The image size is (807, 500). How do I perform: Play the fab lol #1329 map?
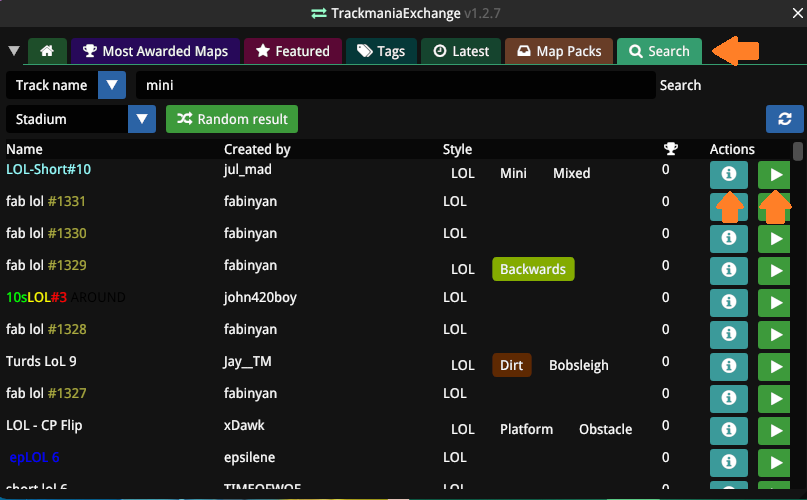[774, 271]
